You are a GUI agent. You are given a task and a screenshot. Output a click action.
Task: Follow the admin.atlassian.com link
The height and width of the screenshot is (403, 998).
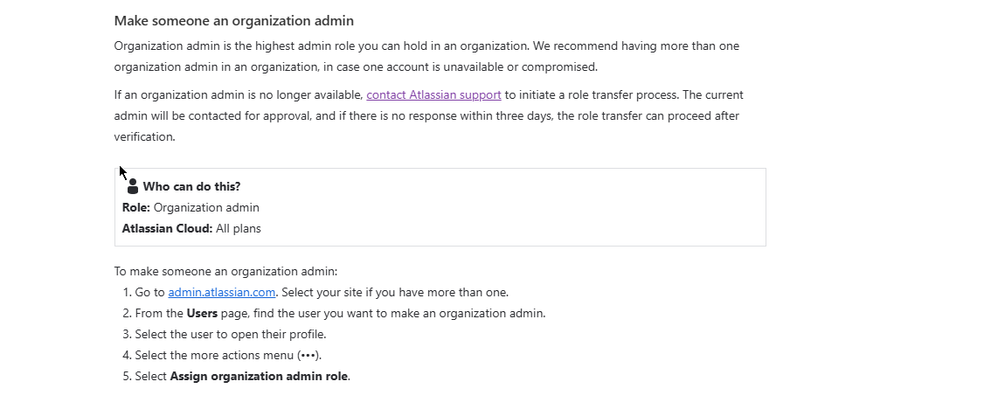point(221,292)
